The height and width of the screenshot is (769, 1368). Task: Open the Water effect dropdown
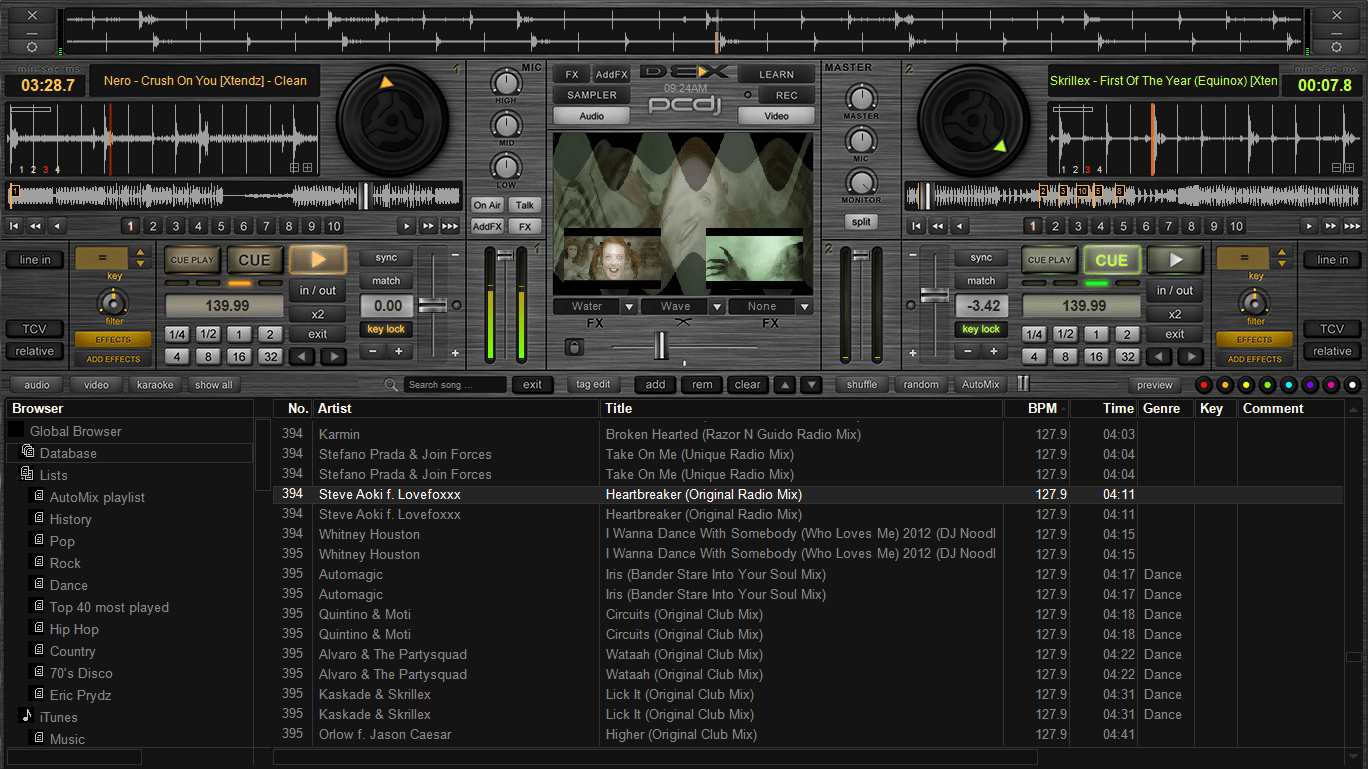(x=596, y=306)
